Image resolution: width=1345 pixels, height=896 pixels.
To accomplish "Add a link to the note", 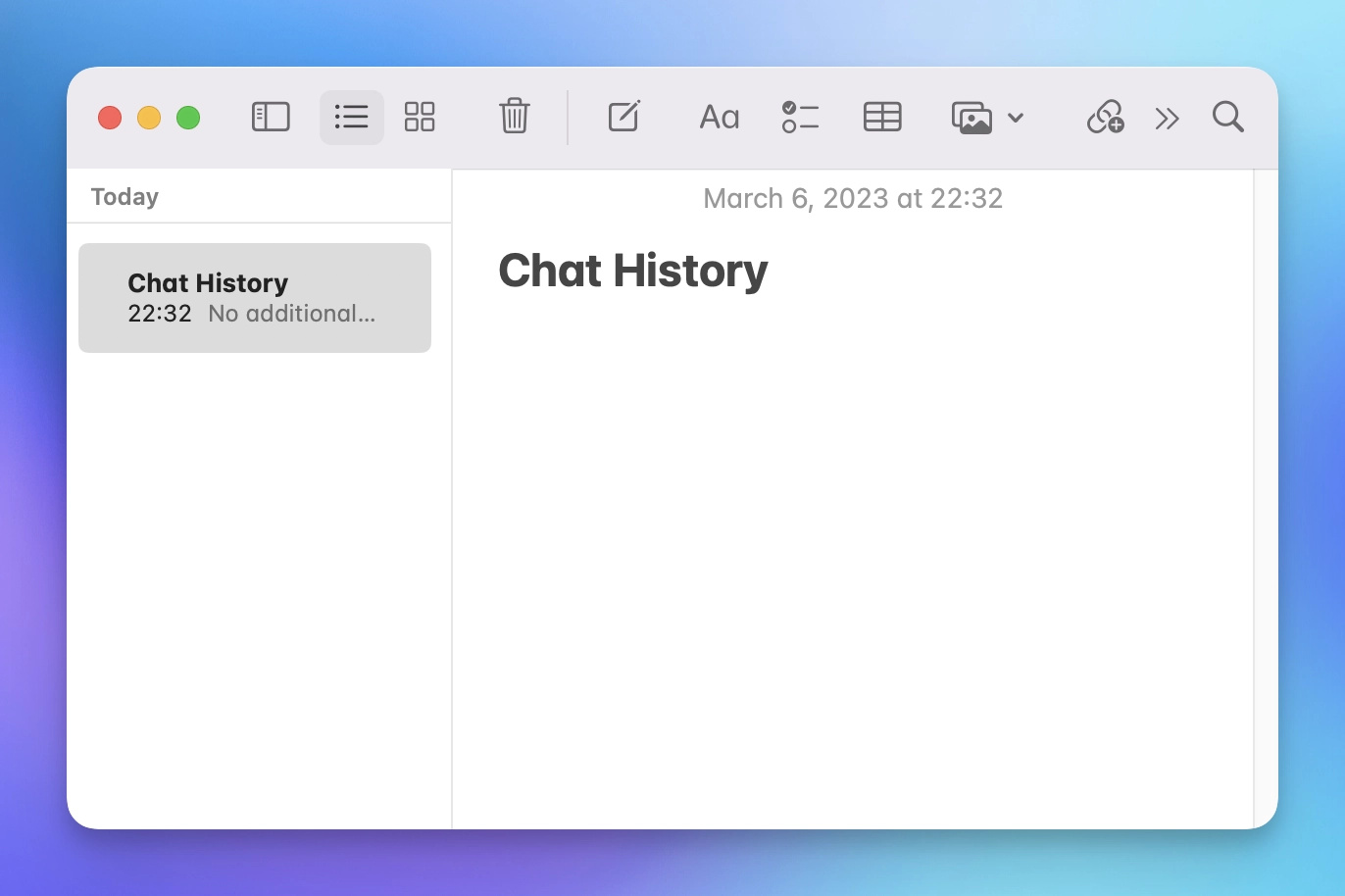I will coord(1106,118).
